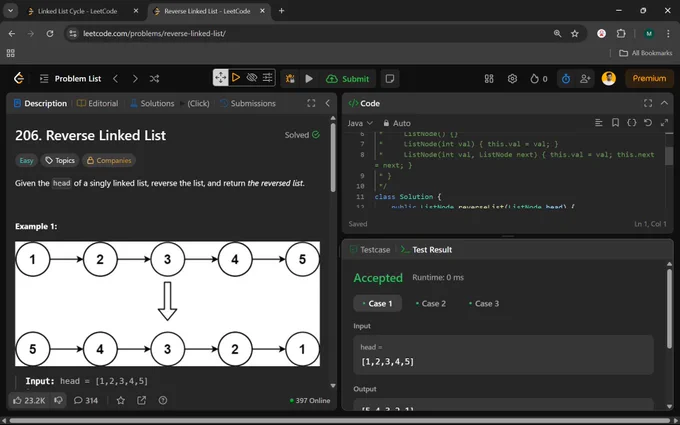Switch to the Test Result tab
Screen dimensions: 680x425
(x=426, y=250)
